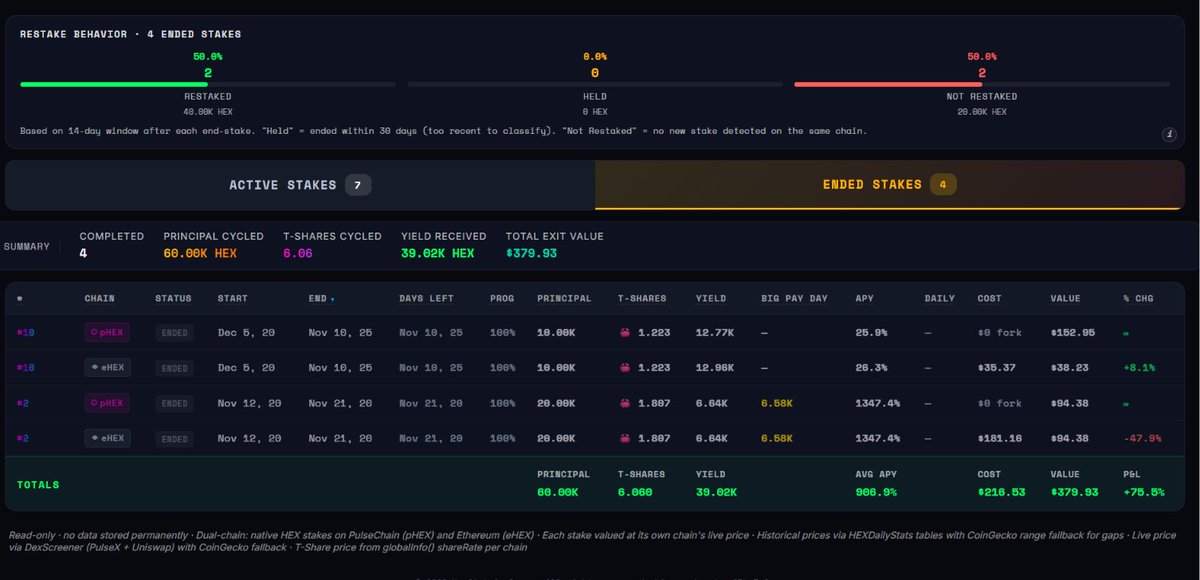The image size is (1200, 580).
Task: Click the -47.9% change cell
Action: (1142, 438)
